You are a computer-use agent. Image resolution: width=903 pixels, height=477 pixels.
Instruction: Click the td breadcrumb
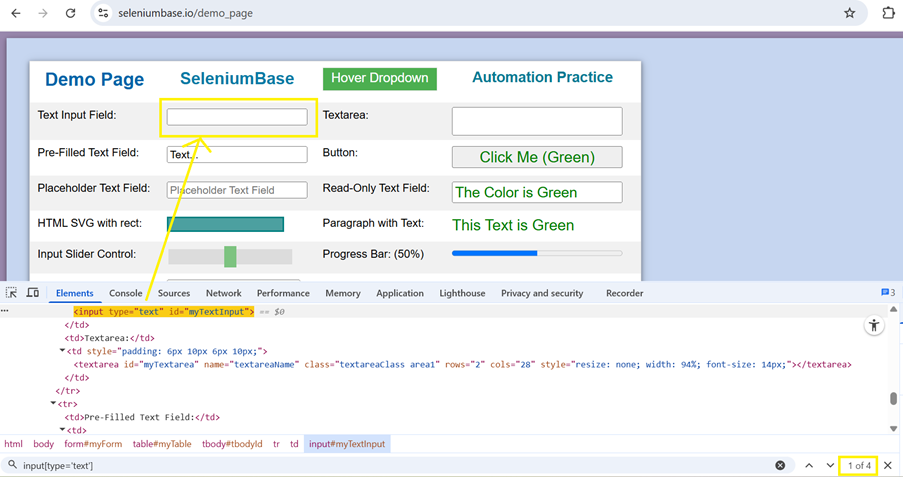click(294, 444)
